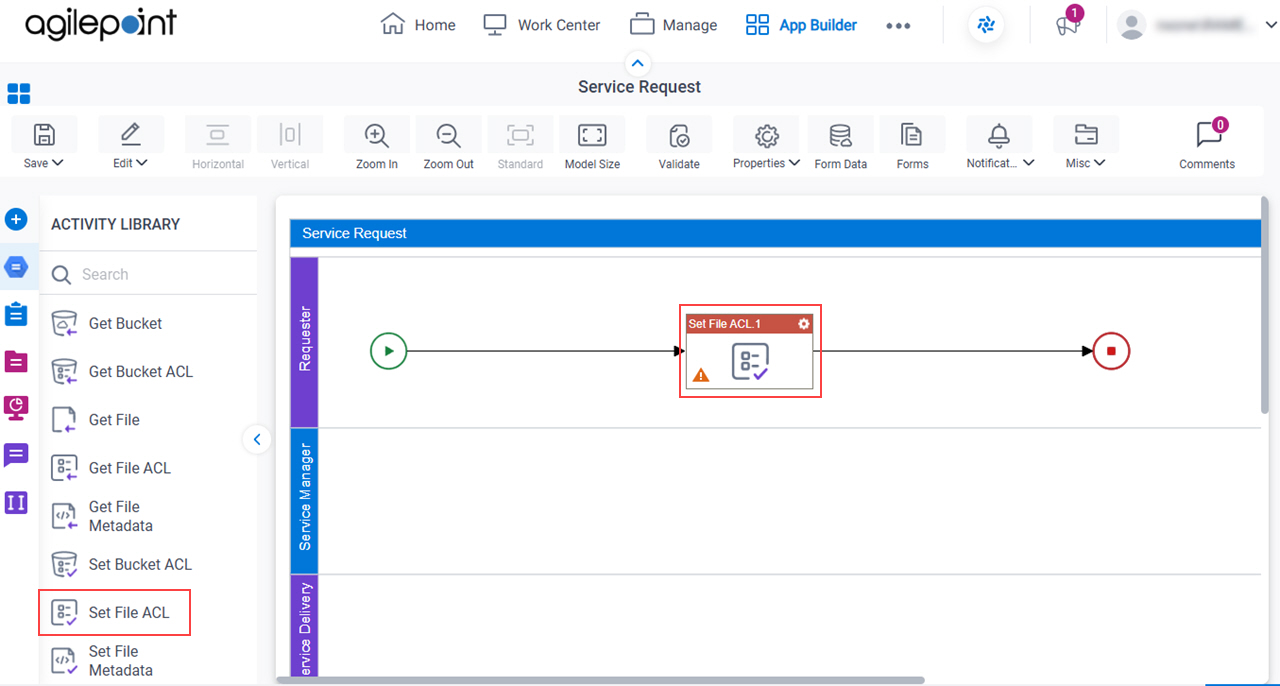Select Set File ACL activity
Viewport: 1280px width, 686px height.
pos(115,612)
